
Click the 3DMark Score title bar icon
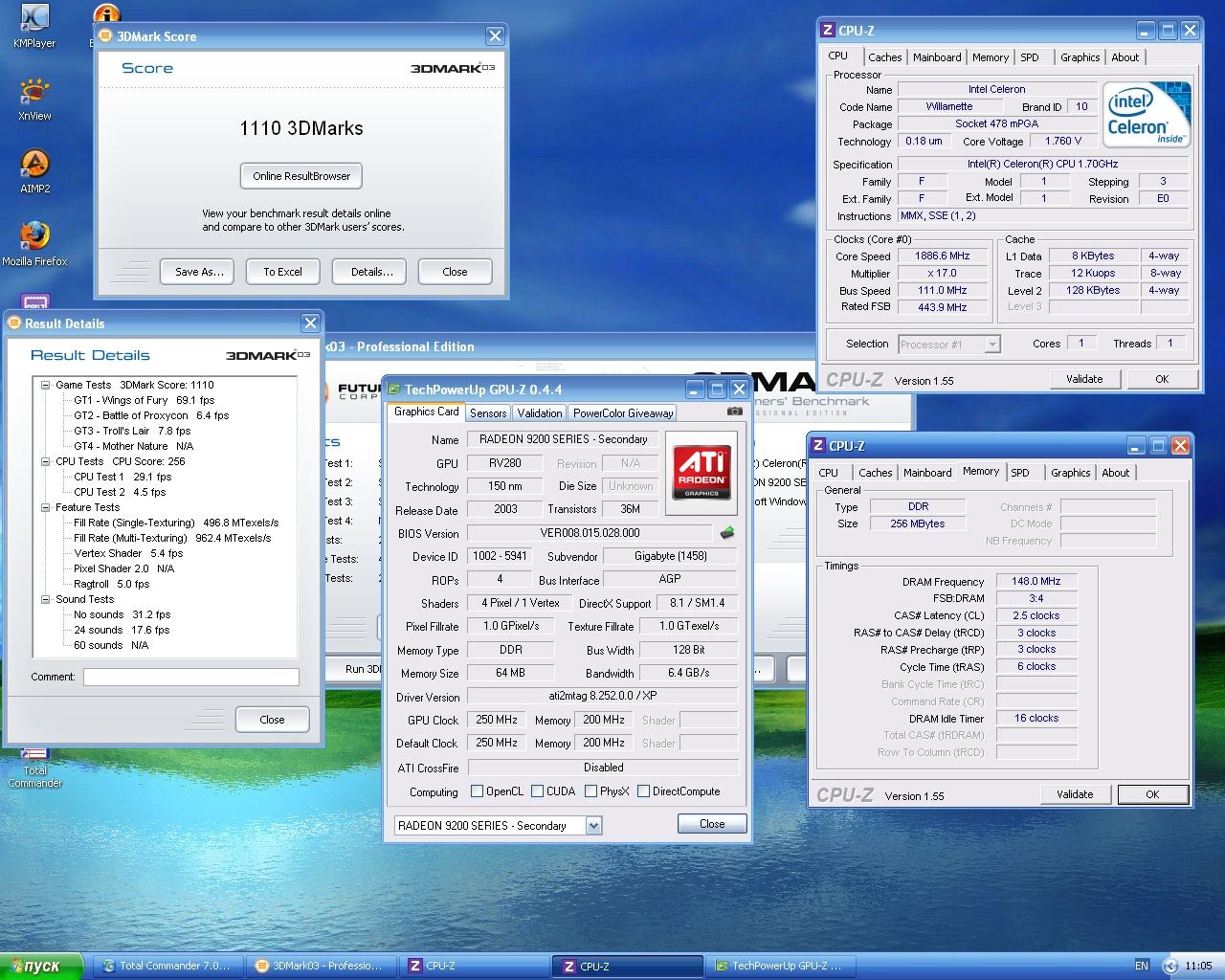(x=105, y=36)
